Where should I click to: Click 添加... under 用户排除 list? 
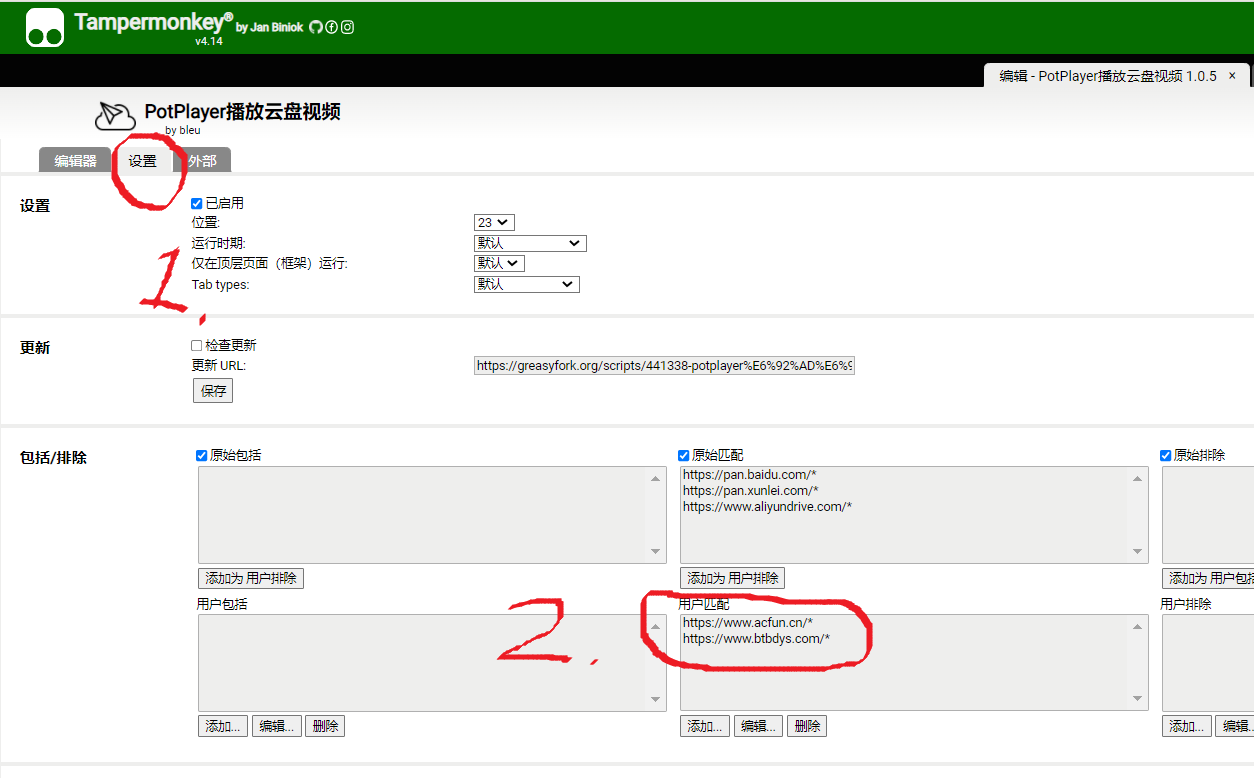tap(1187, 726)
